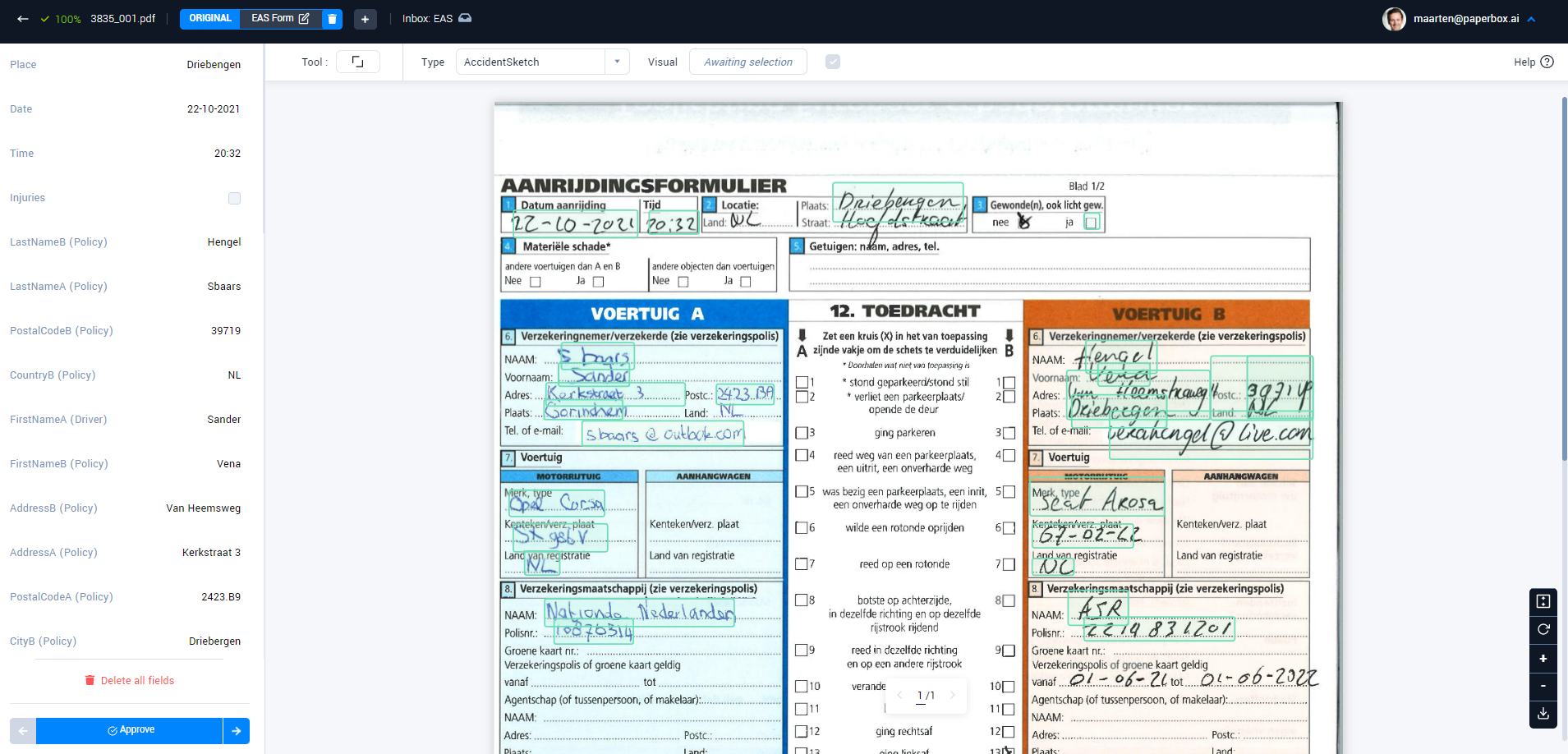Download the document via the download icon
This screenshot has height=754, width=1568.
[1543, 714]
